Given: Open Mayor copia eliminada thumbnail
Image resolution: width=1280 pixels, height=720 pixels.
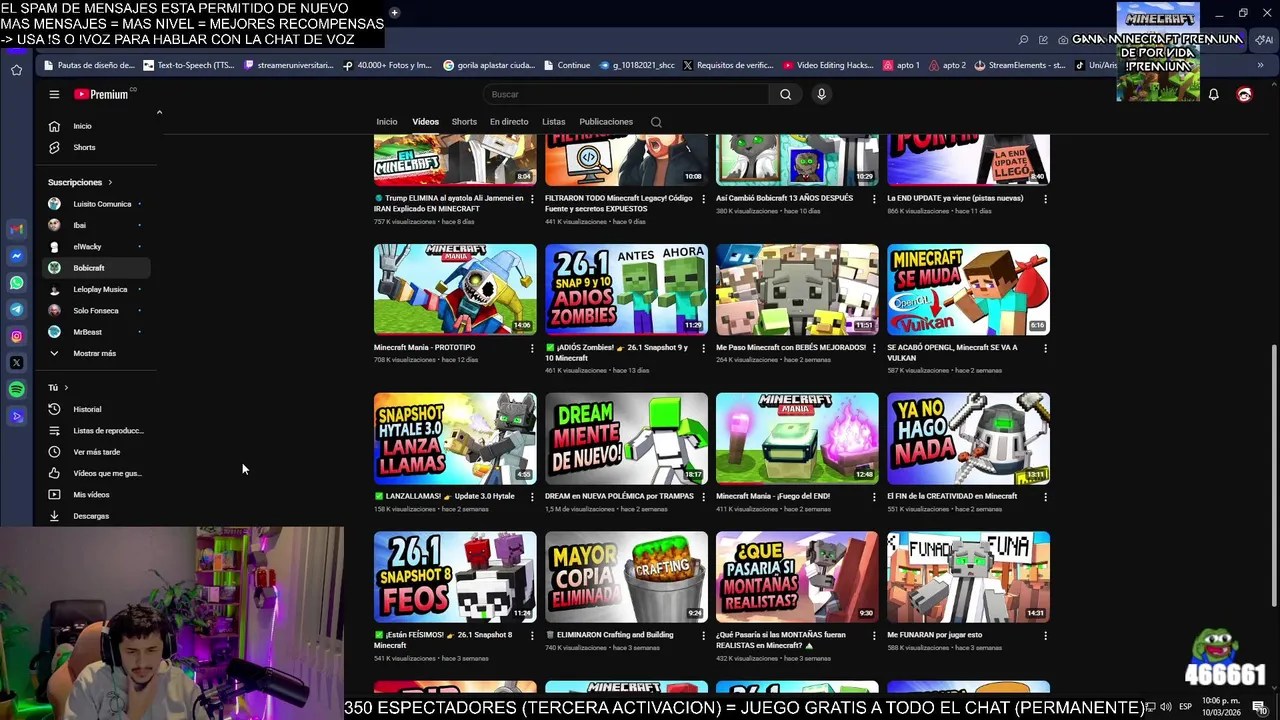Looking at the screenshot, I should click(x=626, y=577).
